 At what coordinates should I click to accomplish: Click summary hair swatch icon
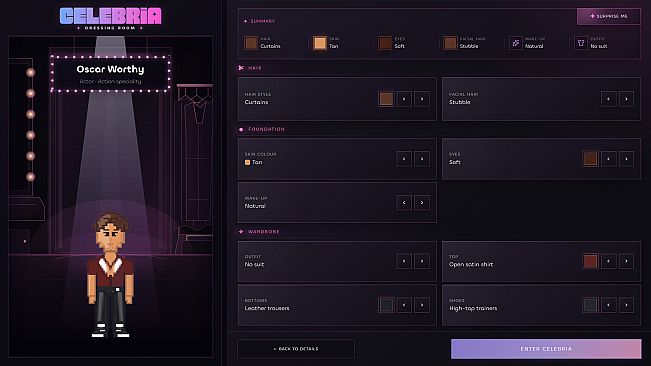251,43
